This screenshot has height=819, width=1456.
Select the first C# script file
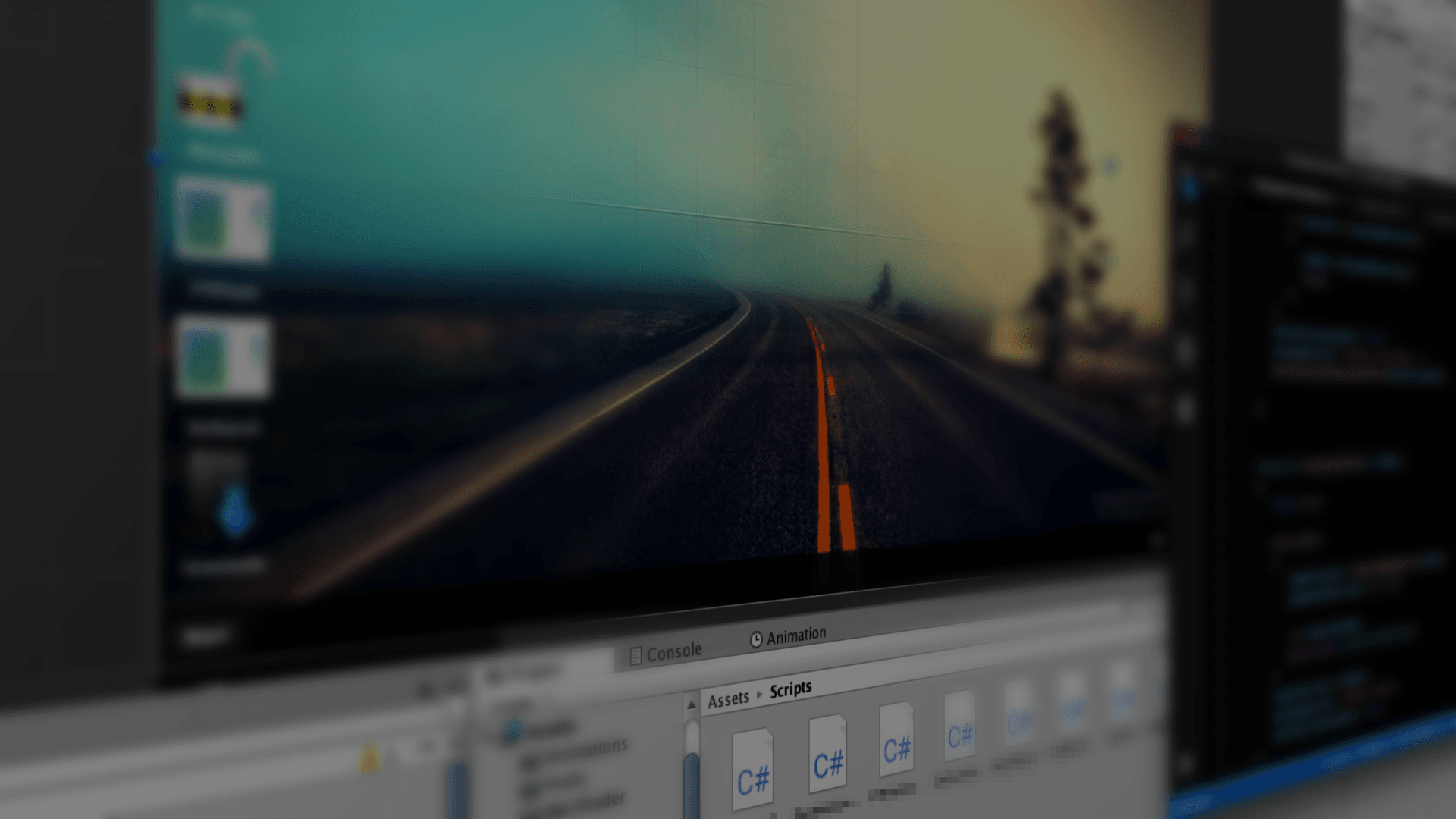tap(752, 770)
